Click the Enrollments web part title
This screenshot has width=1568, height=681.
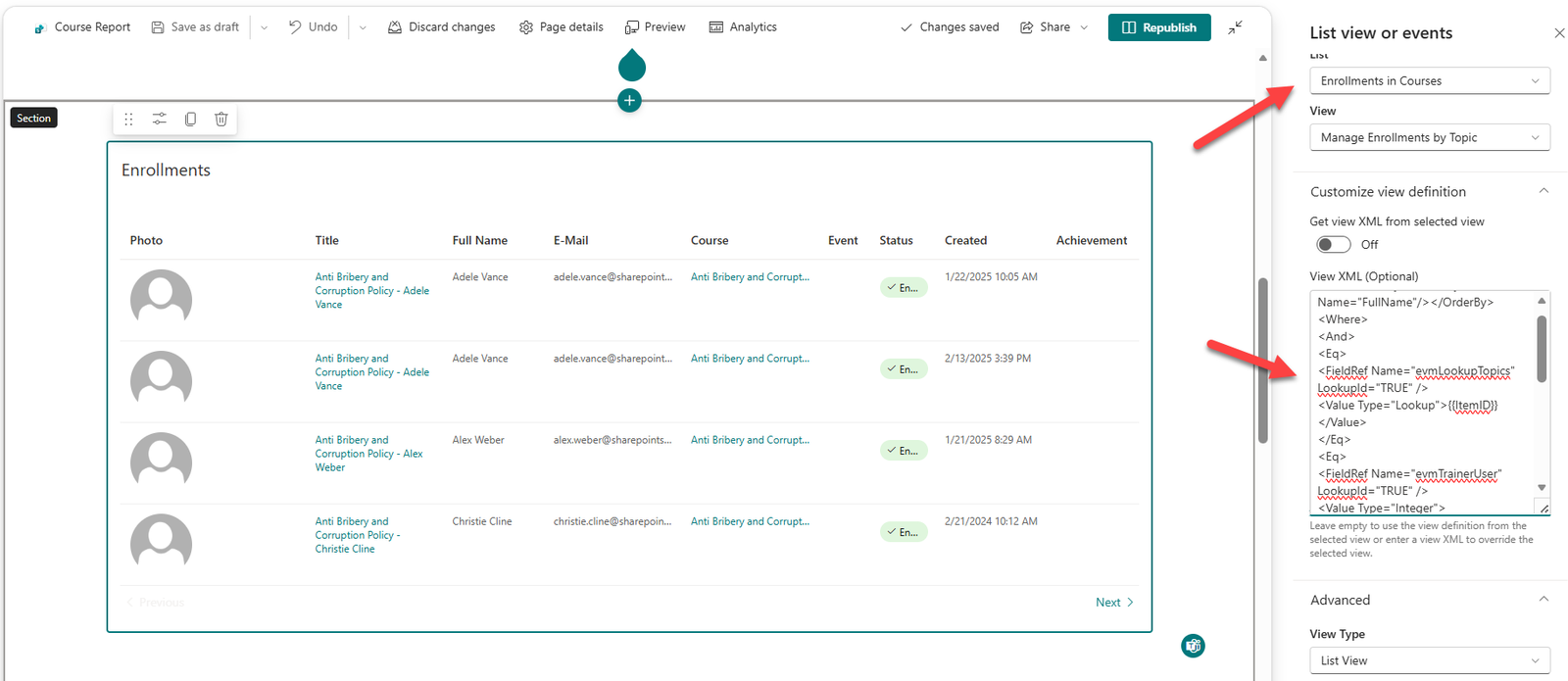[166, 170]
